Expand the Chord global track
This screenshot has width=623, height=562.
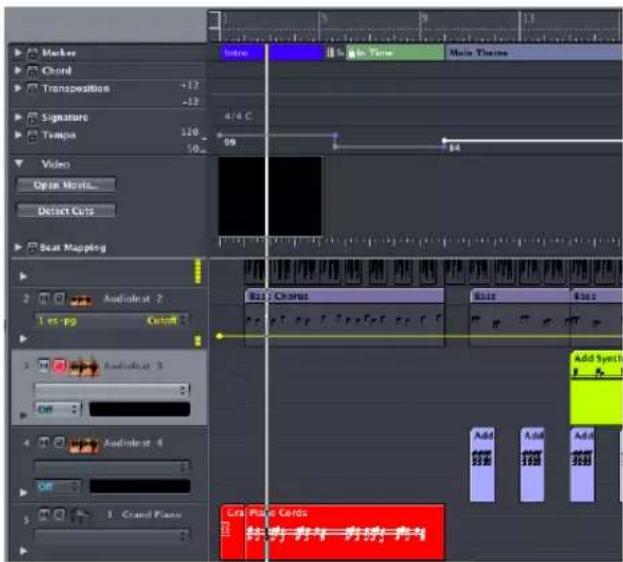pos(18,70)
